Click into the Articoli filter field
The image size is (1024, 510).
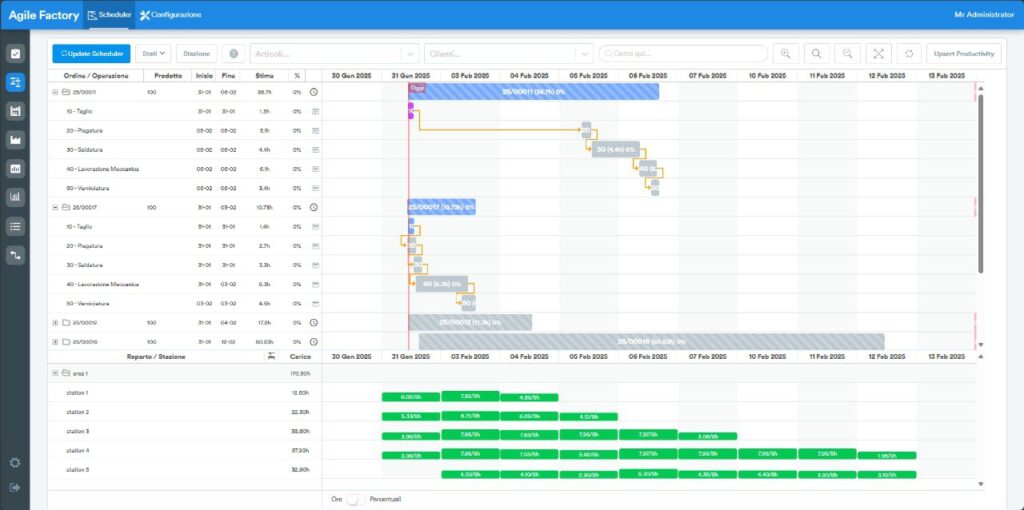click(327, 54)
